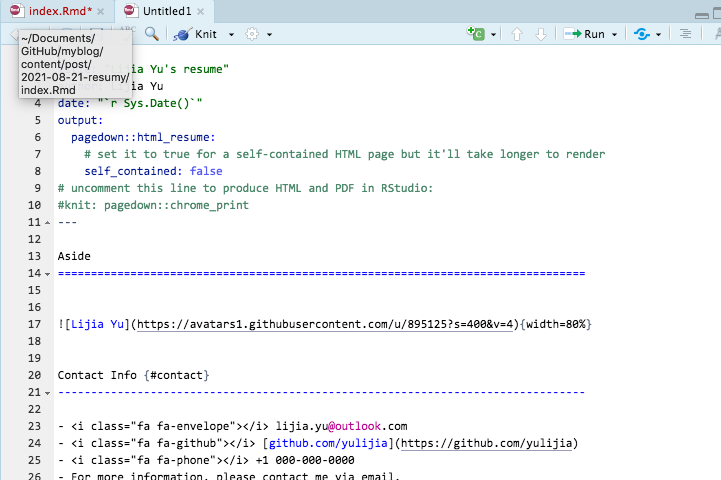The width and height of the screenshot is (721, 480).
Task: Collapse the YAML header fold at line 11
Action: [49, 222]
